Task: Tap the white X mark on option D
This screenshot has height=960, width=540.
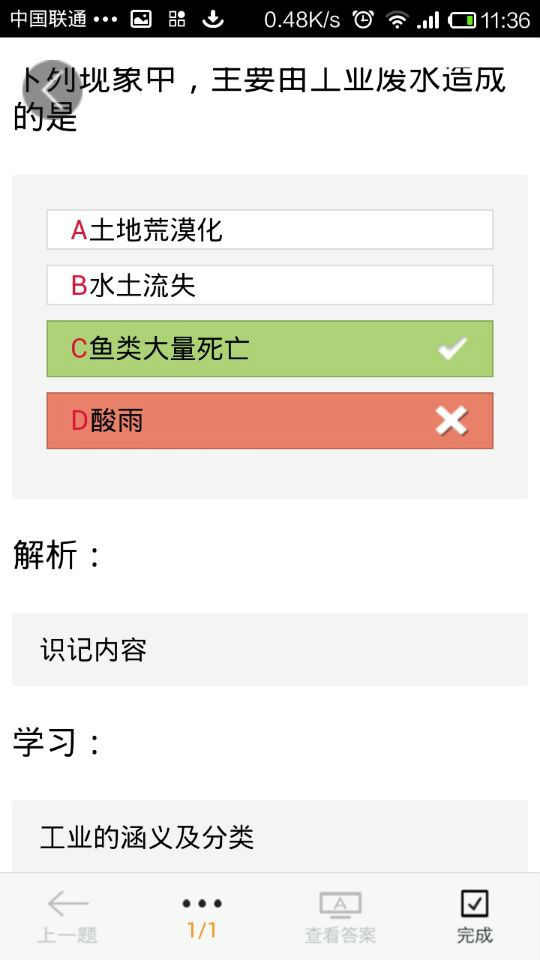Action: pos(451,421)
